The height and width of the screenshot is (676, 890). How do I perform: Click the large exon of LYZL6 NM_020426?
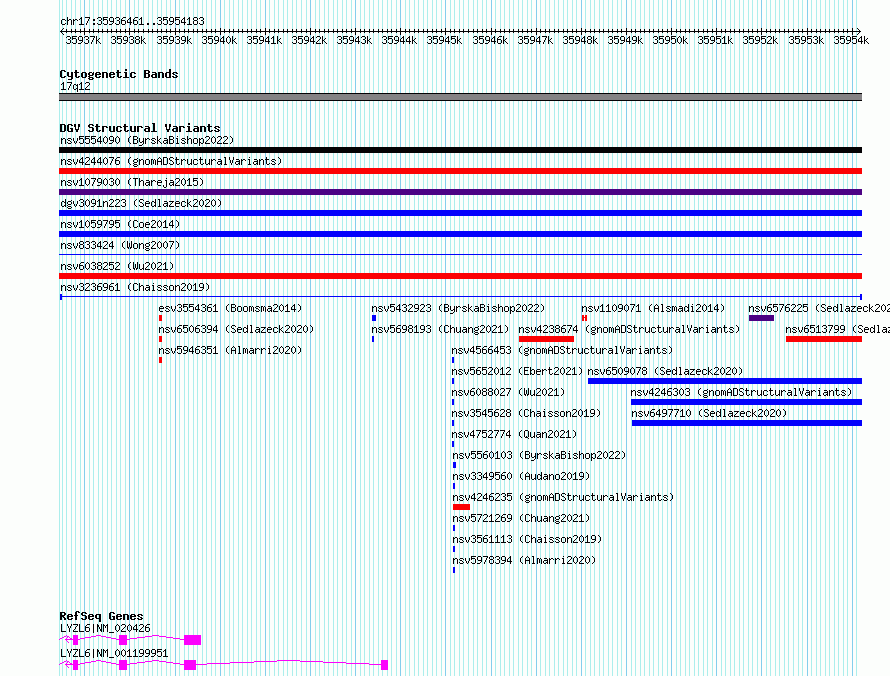(x=192, y=640)
